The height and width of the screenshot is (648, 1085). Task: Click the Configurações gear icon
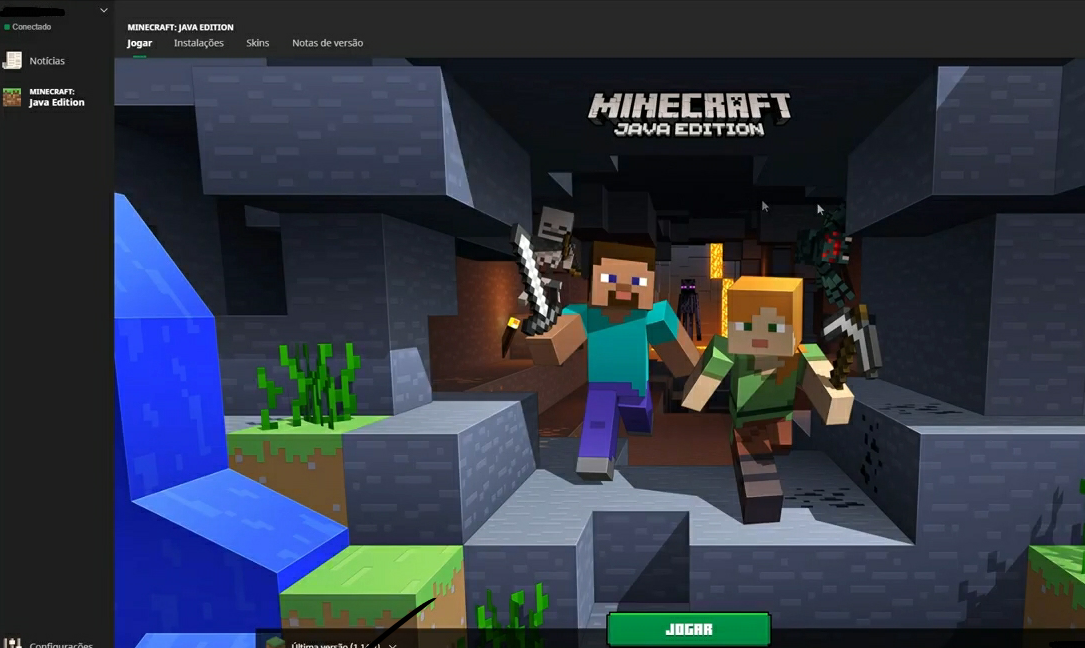pos(12,644)
